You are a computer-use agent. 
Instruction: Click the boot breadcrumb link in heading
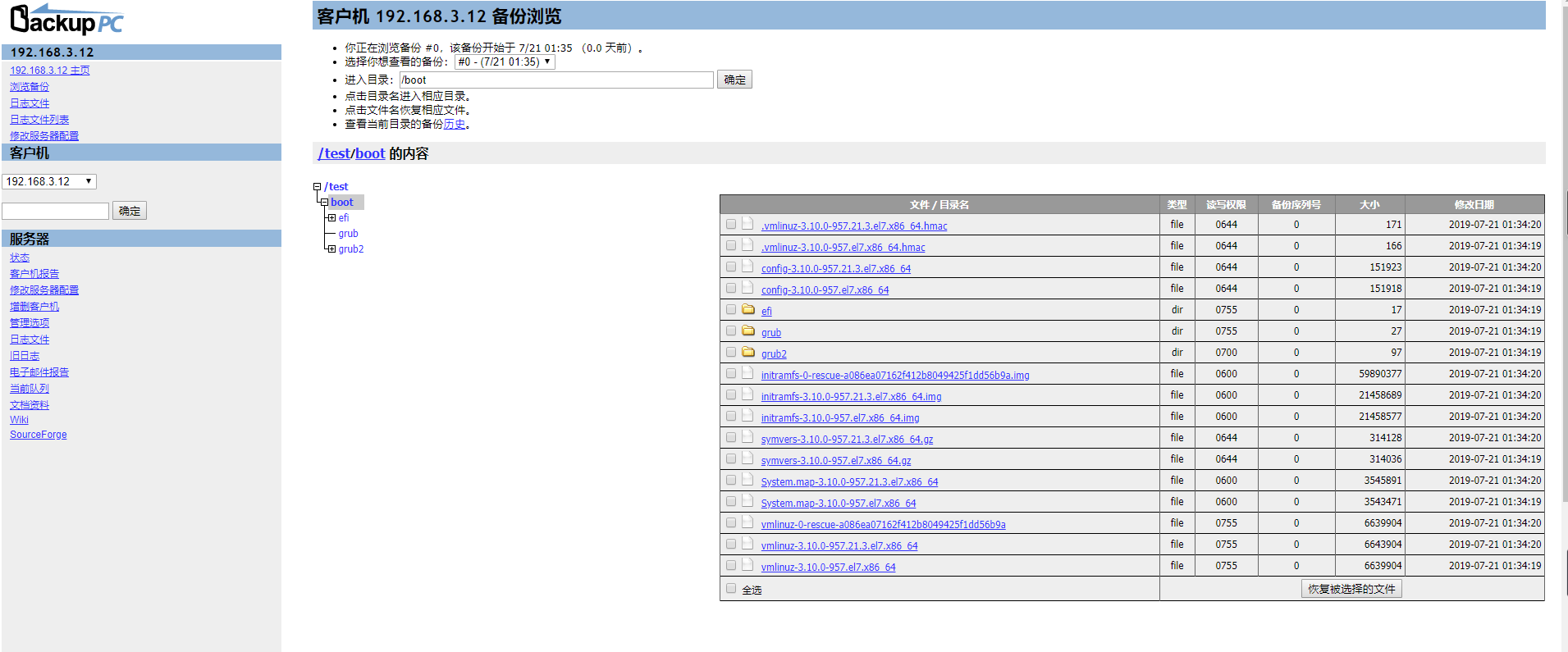tap(370, 153)
